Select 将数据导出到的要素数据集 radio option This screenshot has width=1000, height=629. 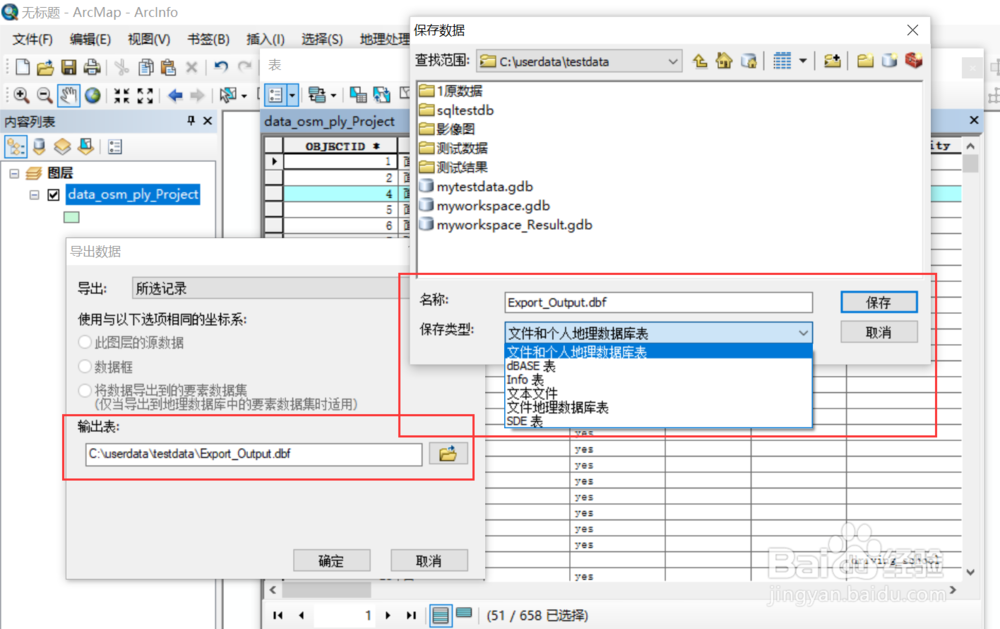[x=85, y=390]
